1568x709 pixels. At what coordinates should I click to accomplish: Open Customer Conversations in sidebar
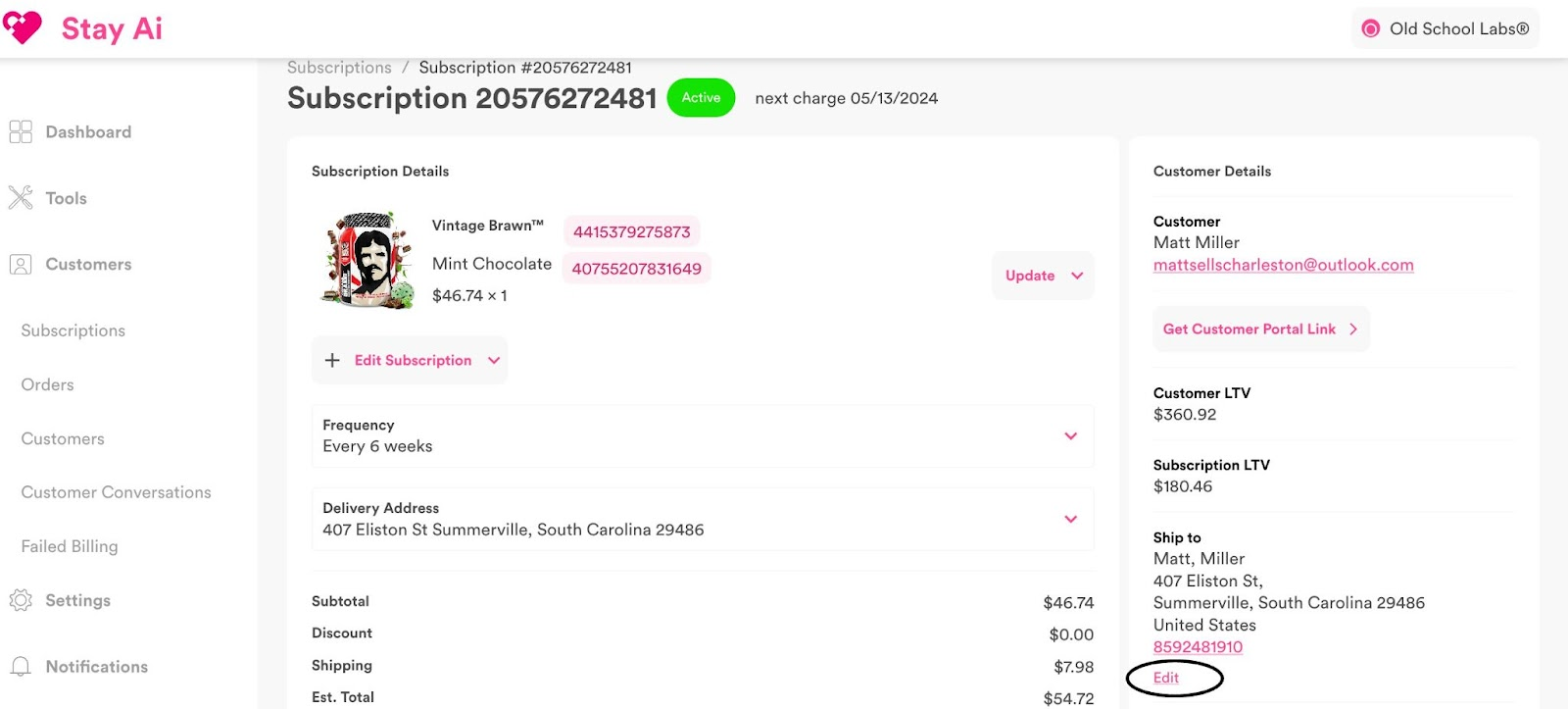pos(116,492)
